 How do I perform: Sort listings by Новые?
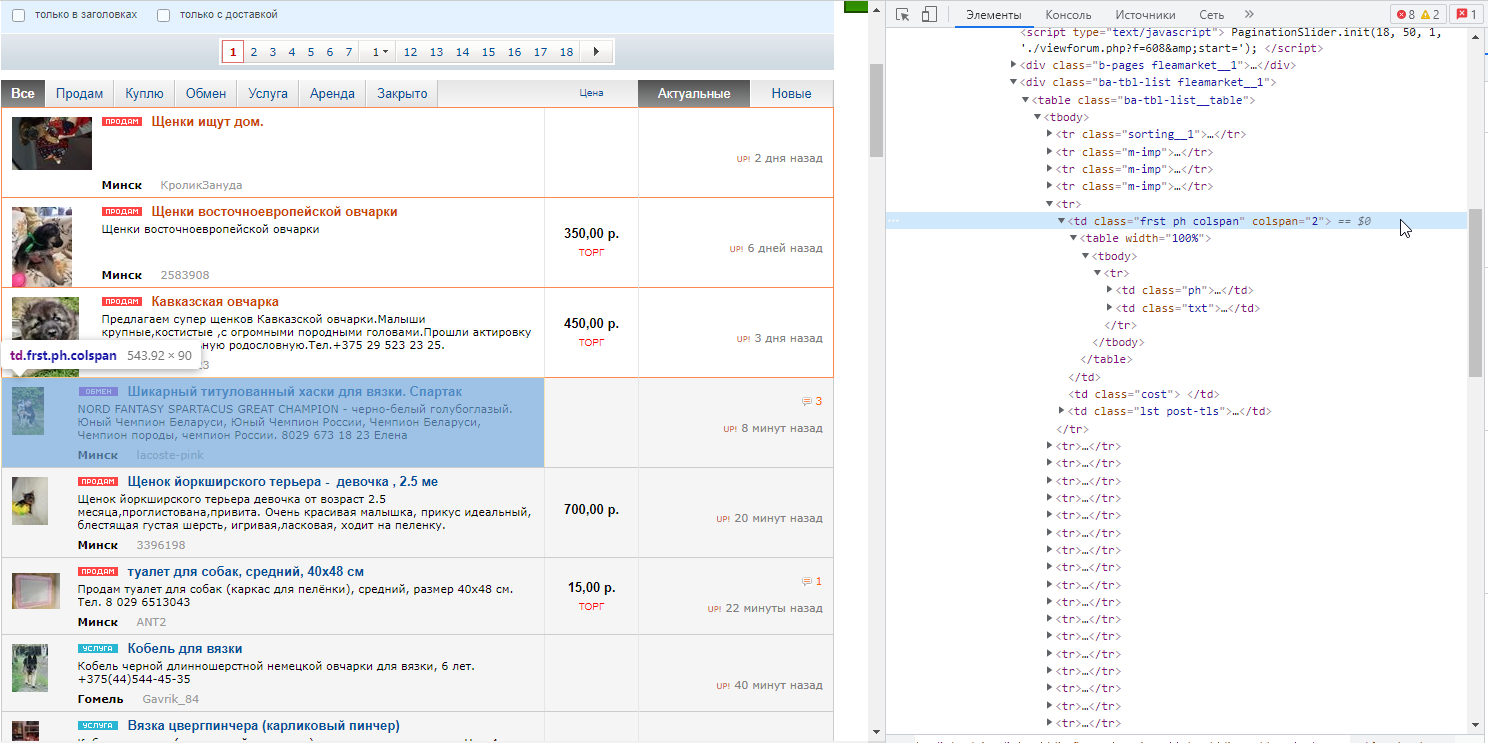pyautogui.click(x=792, y=93)
